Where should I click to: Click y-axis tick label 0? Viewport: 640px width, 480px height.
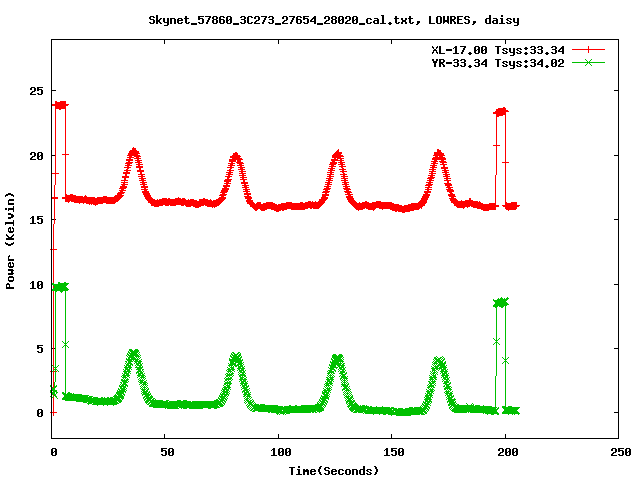[x=40, y=413]
